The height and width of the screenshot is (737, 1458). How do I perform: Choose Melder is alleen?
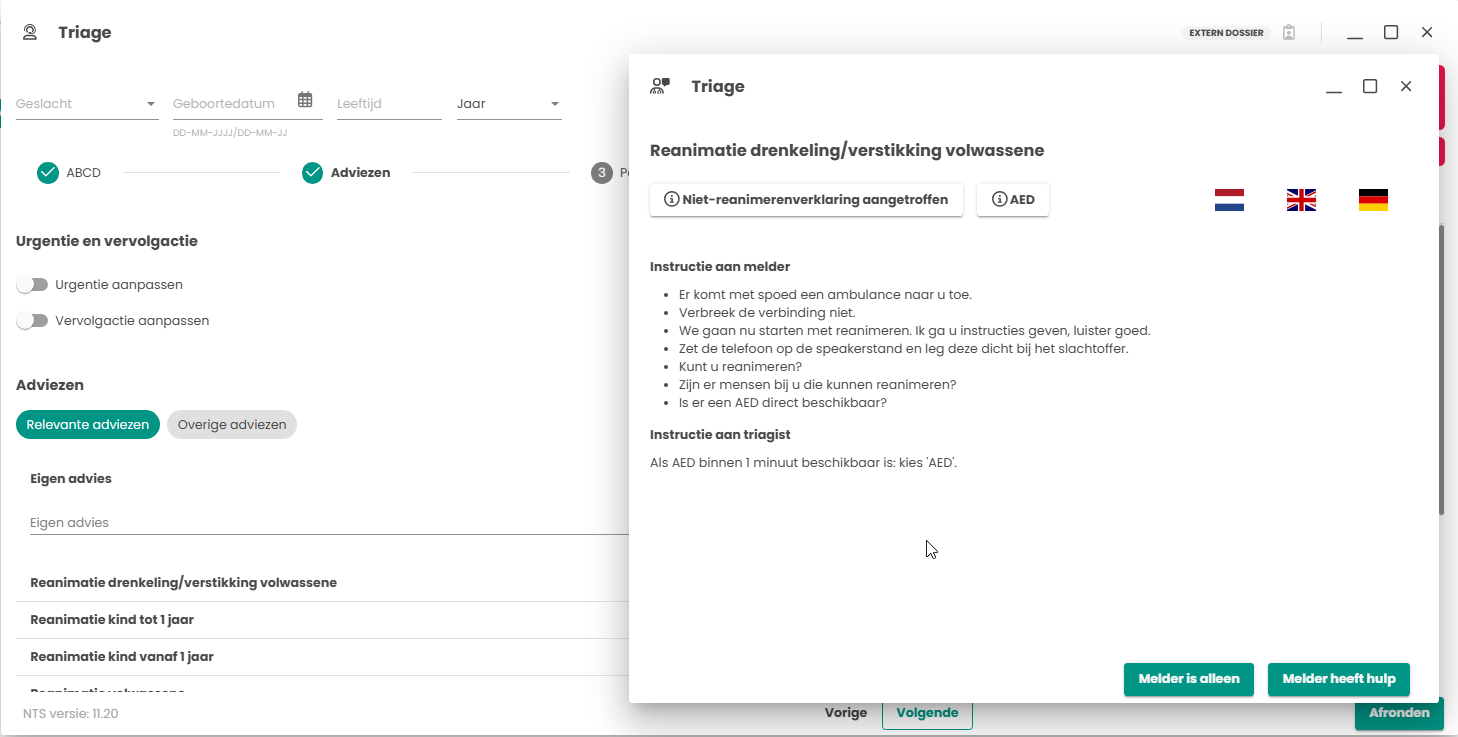(x=1189, y=679)
